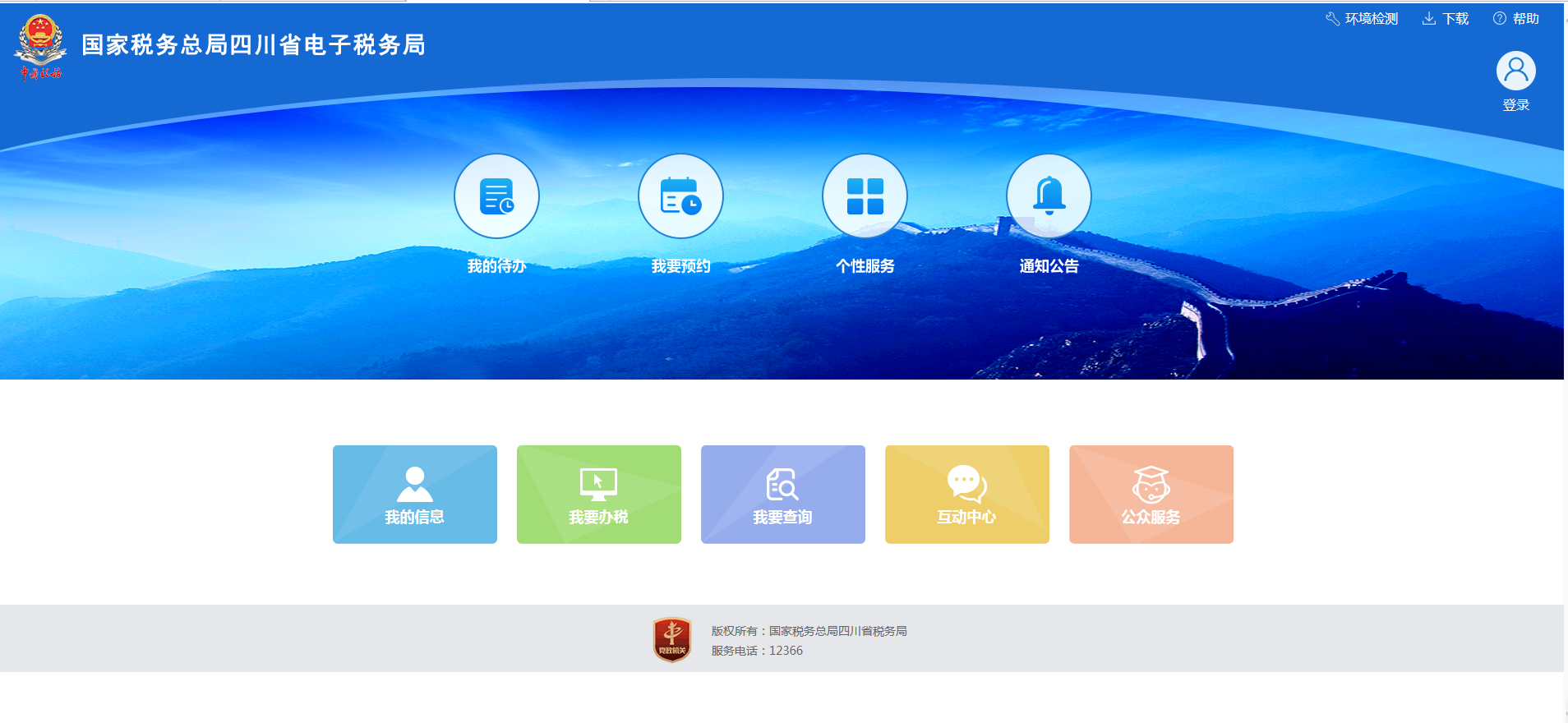The height and width of the screenshot is (723, 1568).
Task: Click 环境检测 in top bar
Action: click(x=1362, y=19)
